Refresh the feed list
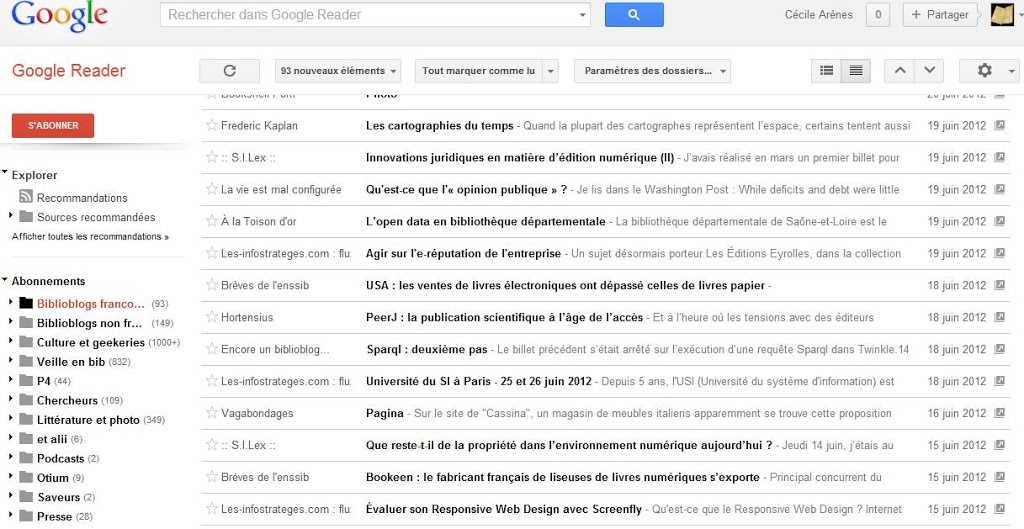Image resolution: width=1024 pixels, height=529 pixels. click(x=229, y=71)
